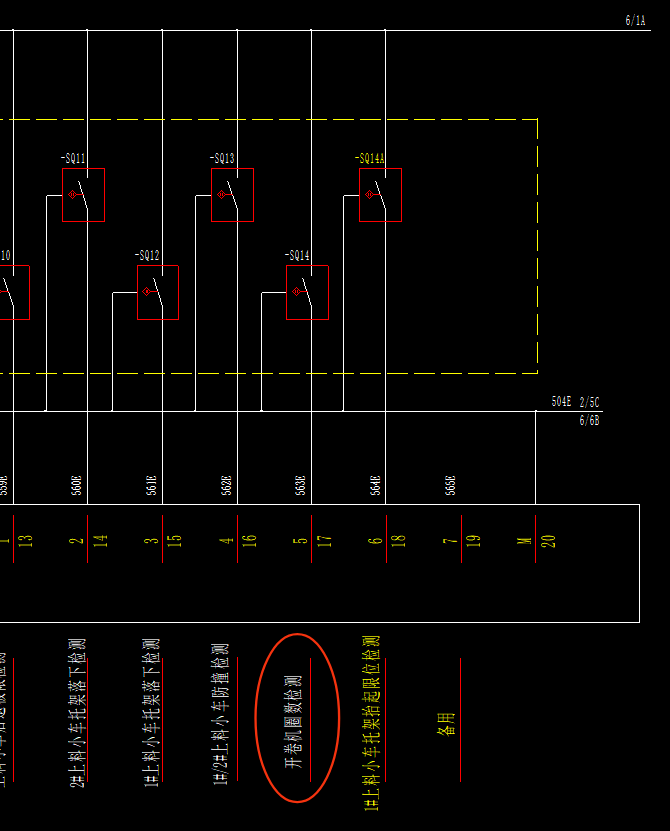Image resolution: width=670 pixels, height=831 pixels.
Task: Click input channel number 4
Action: pos(226,541)
